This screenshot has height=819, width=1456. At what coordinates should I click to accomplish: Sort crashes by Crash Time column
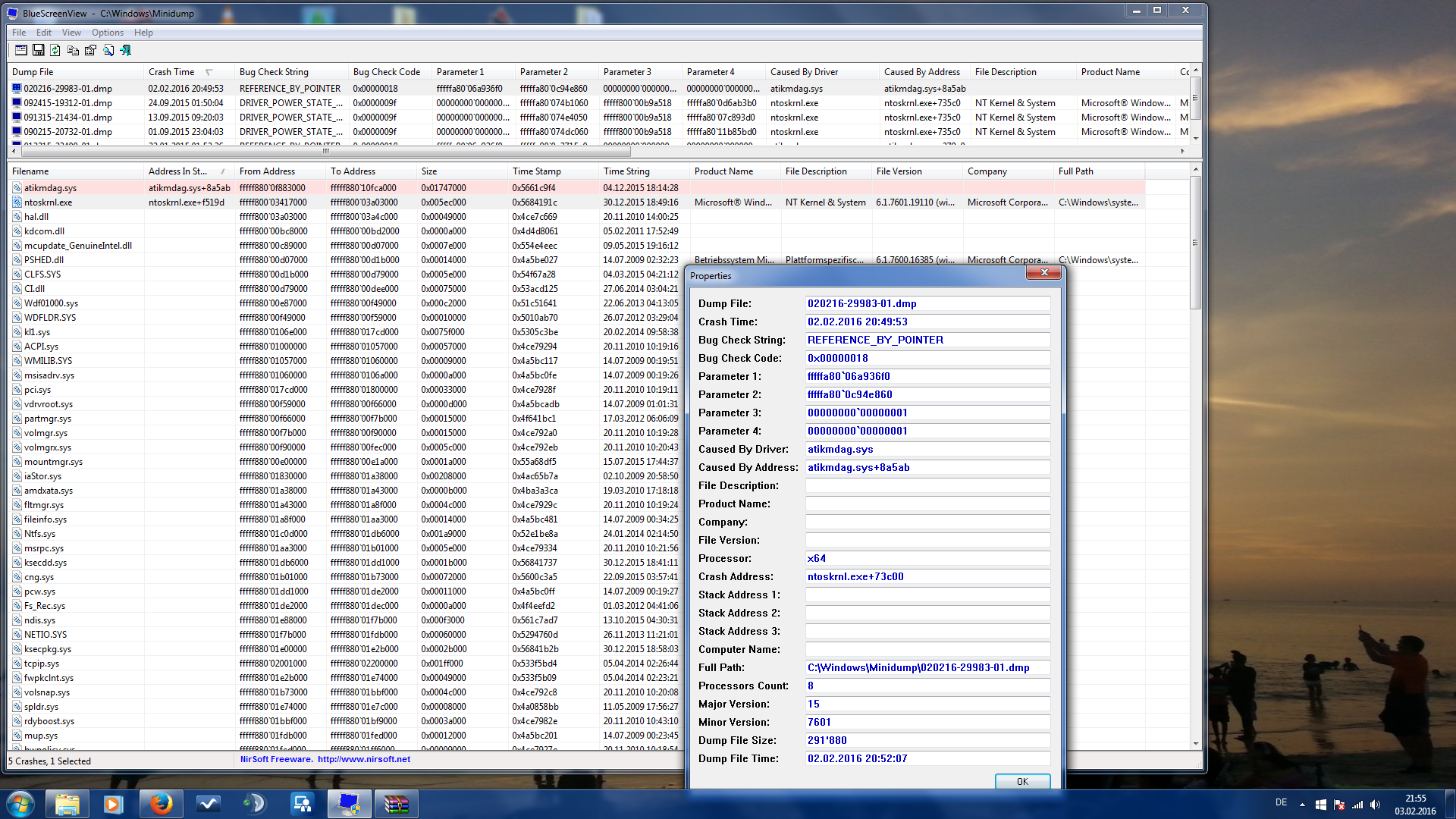(x=171, y=72)
